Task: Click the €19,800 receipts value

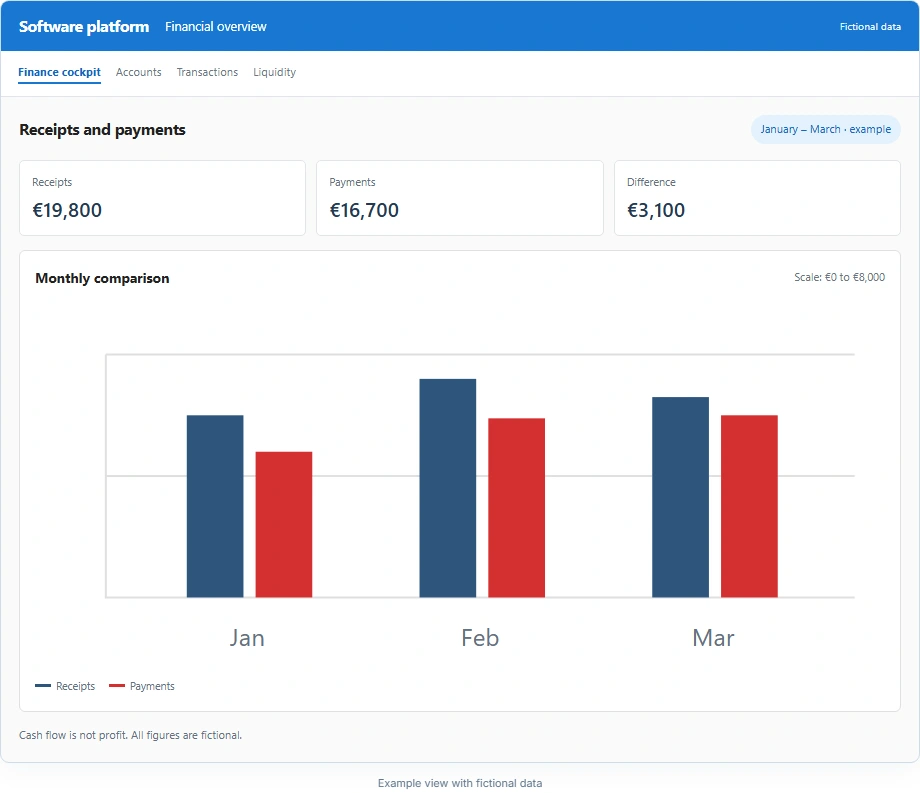Action: point(67,210)
